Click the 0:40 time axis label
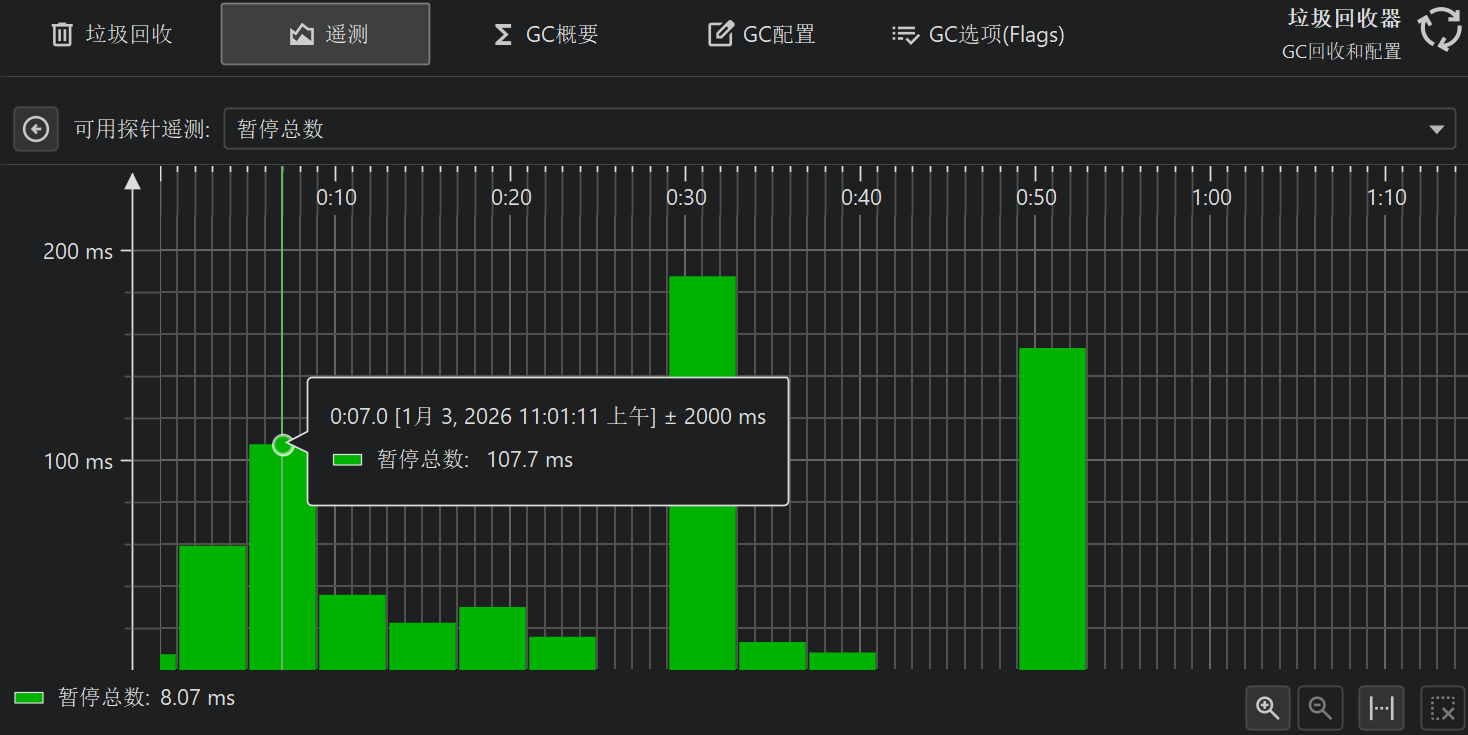Image resolution: width=1468 pixels, height=735 pixels. [862, 198]
